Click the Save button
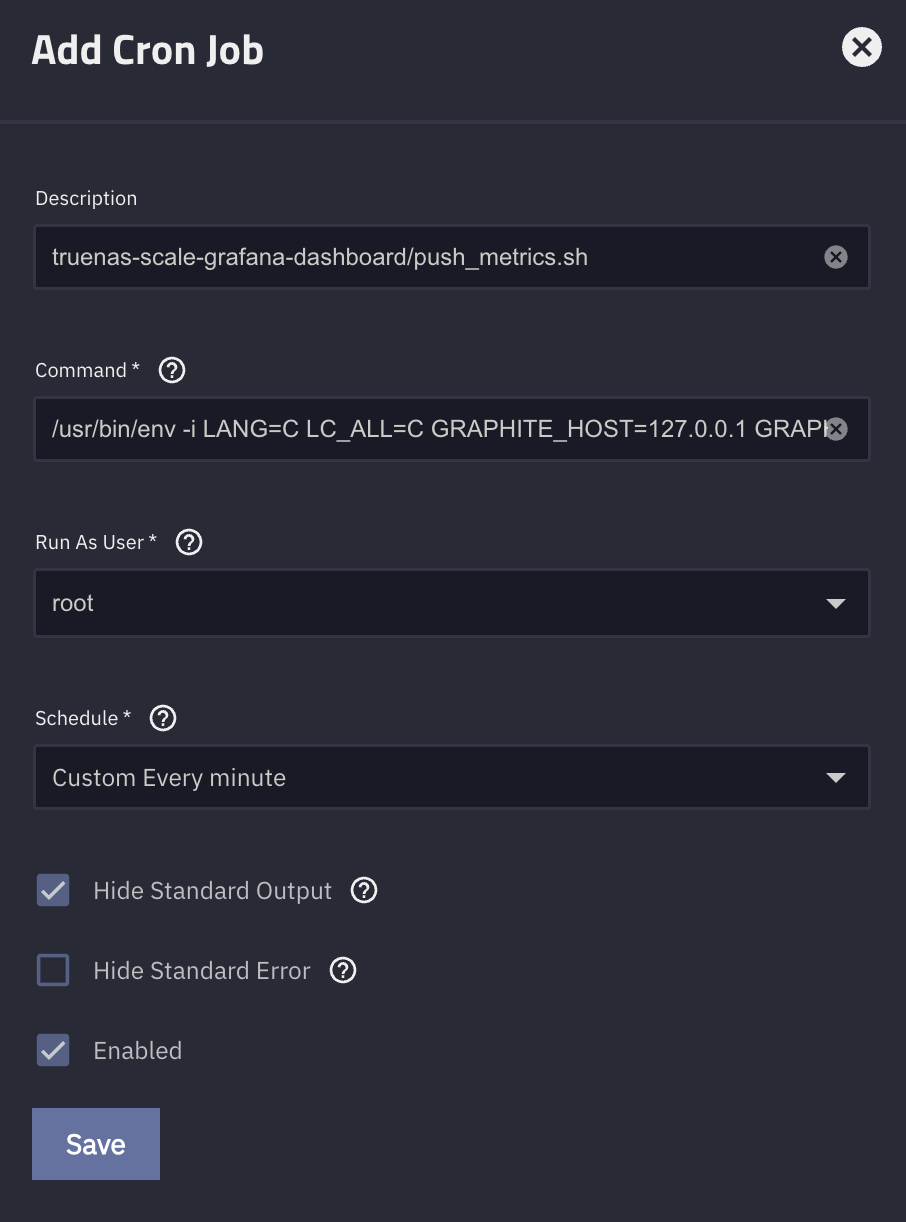This screenshot has height=1222, width=906. 96,1143
